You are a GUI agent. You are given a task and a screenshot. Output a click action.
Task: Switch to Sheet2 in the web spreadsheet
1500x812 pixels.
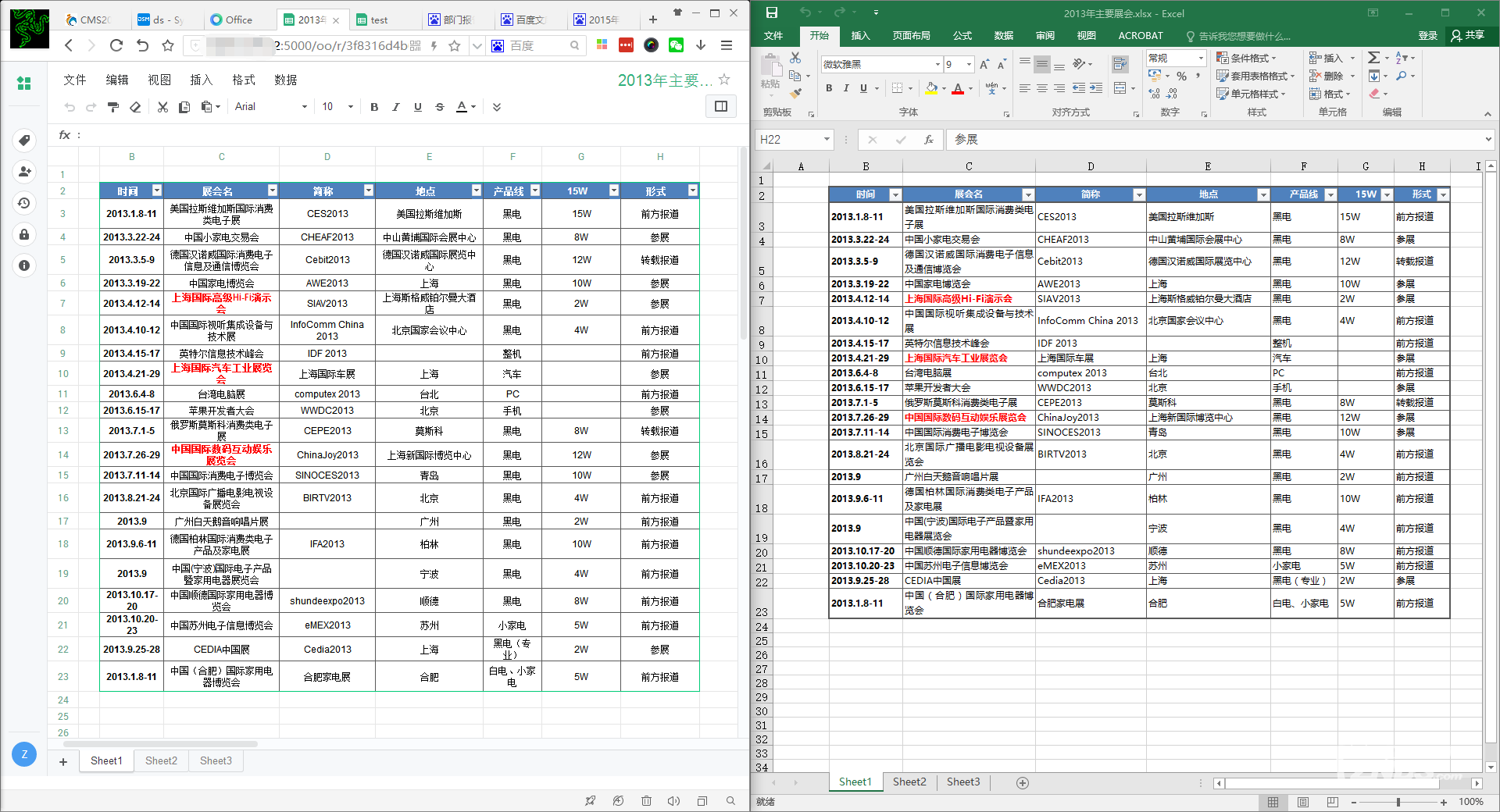coord(161,760)
